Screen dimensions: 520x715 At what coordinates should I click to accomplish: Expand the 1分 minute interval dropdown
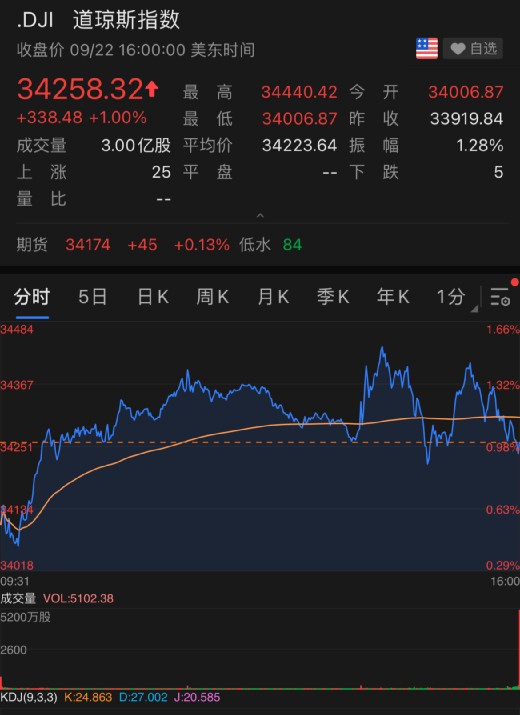click(x=452, y=297)
